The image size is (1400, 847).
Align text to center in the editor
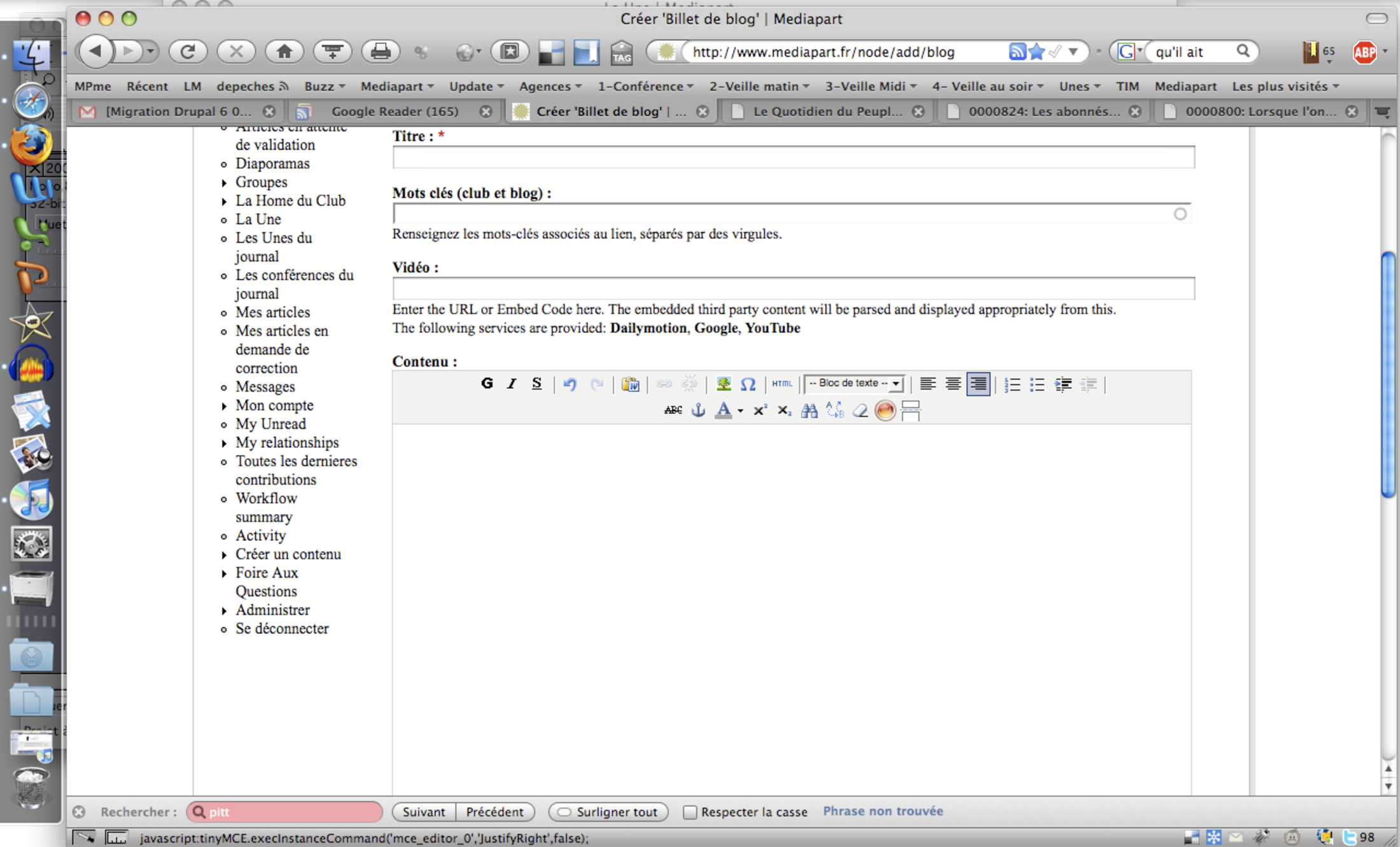[953, 384]
